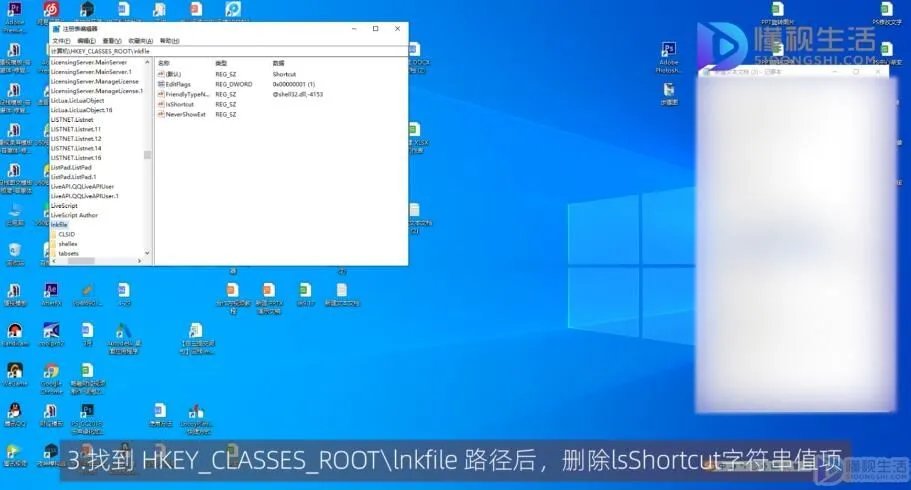Open the Adobe Photoshop icon near Notepad
Viewport: 911px width, 490px height.
(x=668, y=50)
